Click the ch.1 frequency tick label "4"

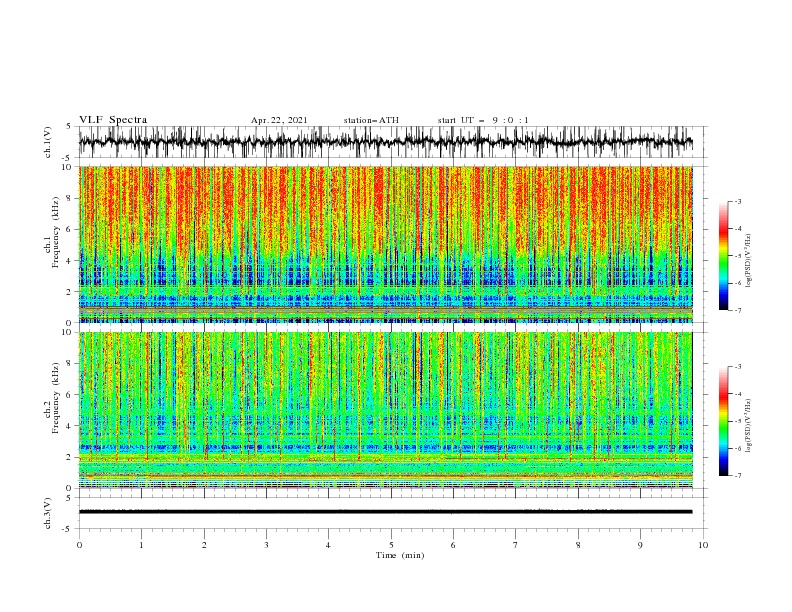point(69,261)
